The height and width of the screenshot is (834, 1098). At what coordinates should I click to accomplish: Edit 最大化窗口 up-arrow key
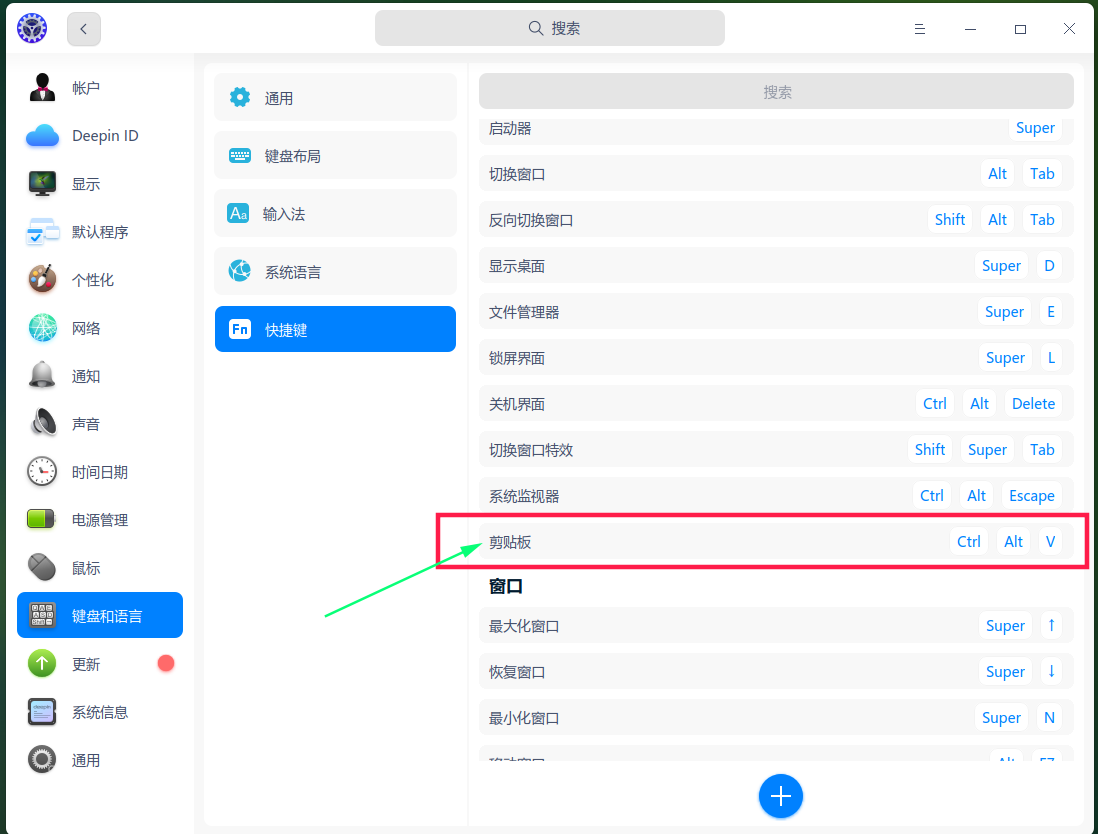coord(1051,625)
